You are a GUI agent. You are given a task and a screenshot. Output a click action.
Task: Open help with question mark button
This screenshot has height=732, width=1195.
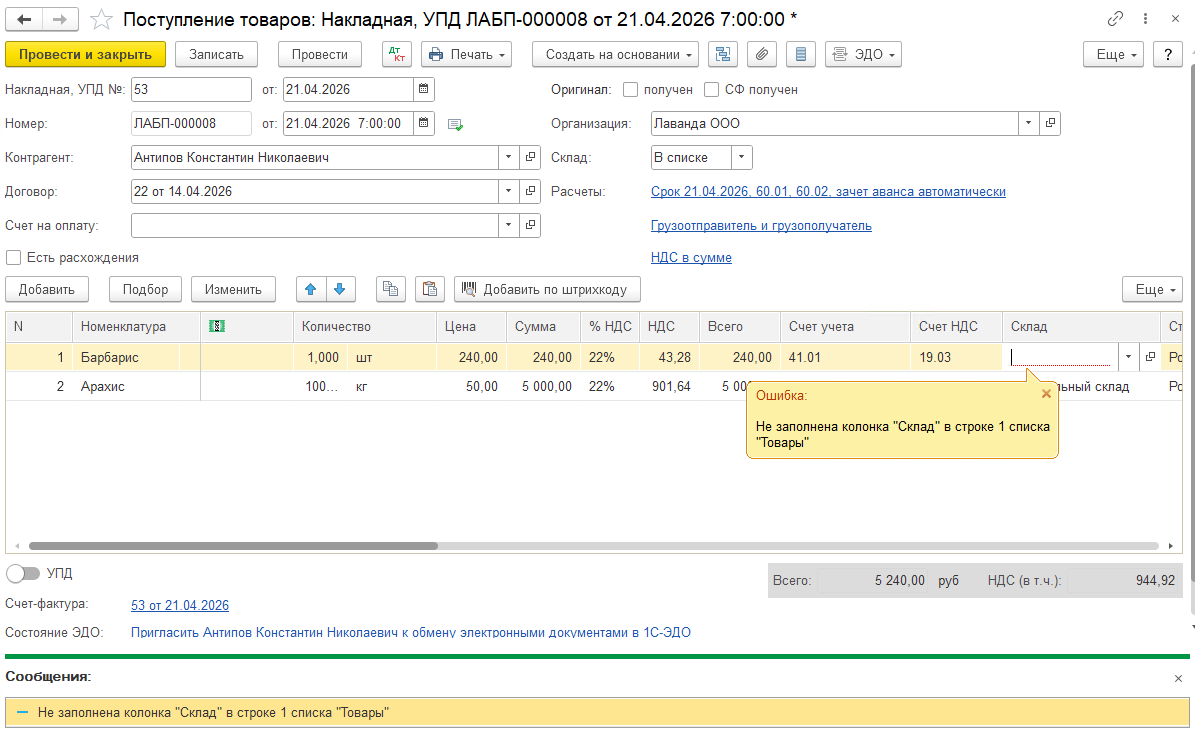pyautogui.click(x=1168, y=54)
